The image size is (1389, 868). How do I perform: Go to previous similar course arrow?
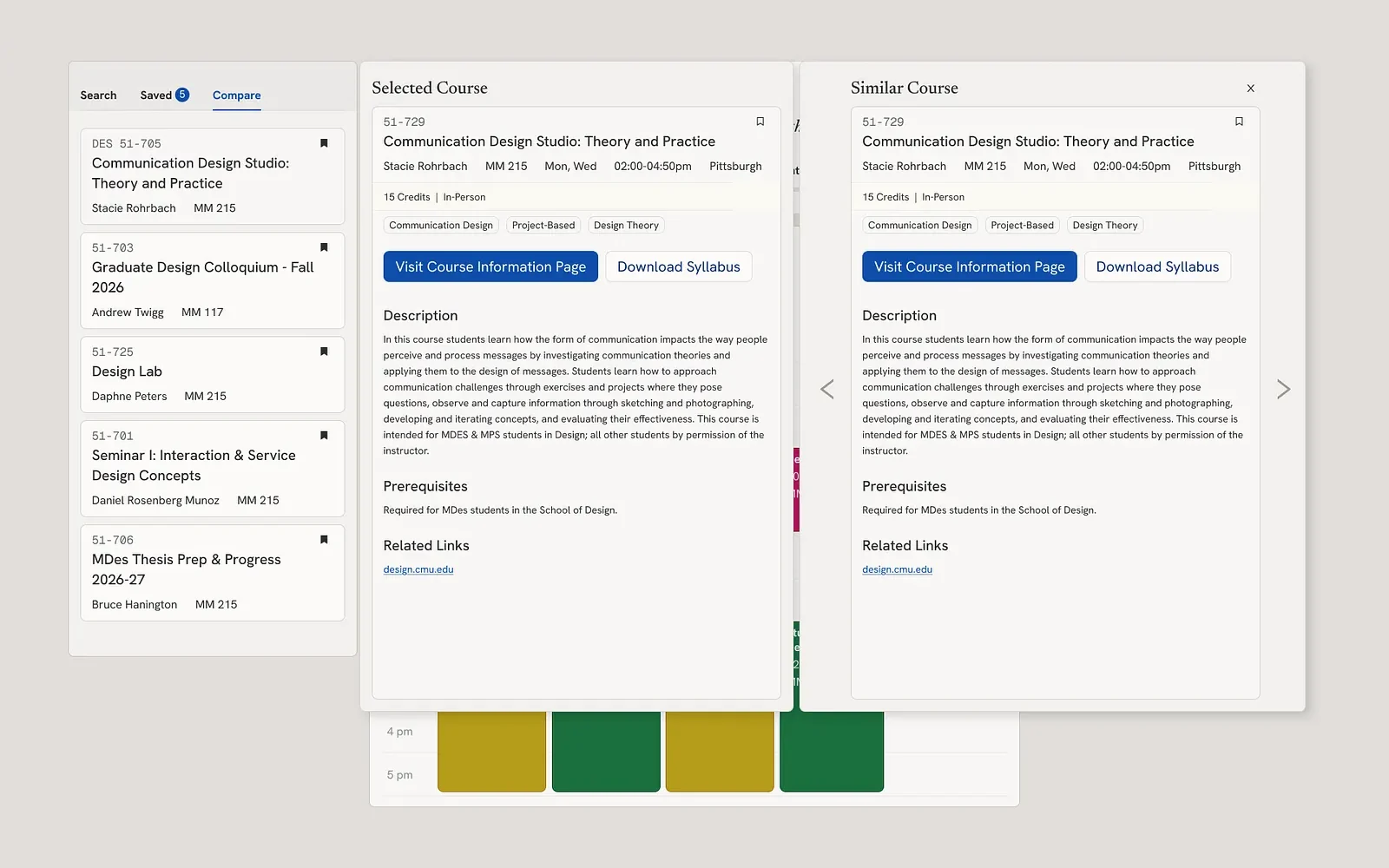coord(827,389)
